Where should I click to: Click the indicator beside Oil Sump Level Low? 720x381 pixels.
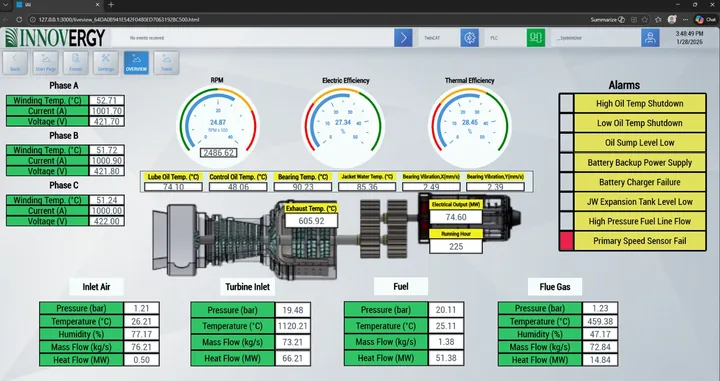[567, 143]
